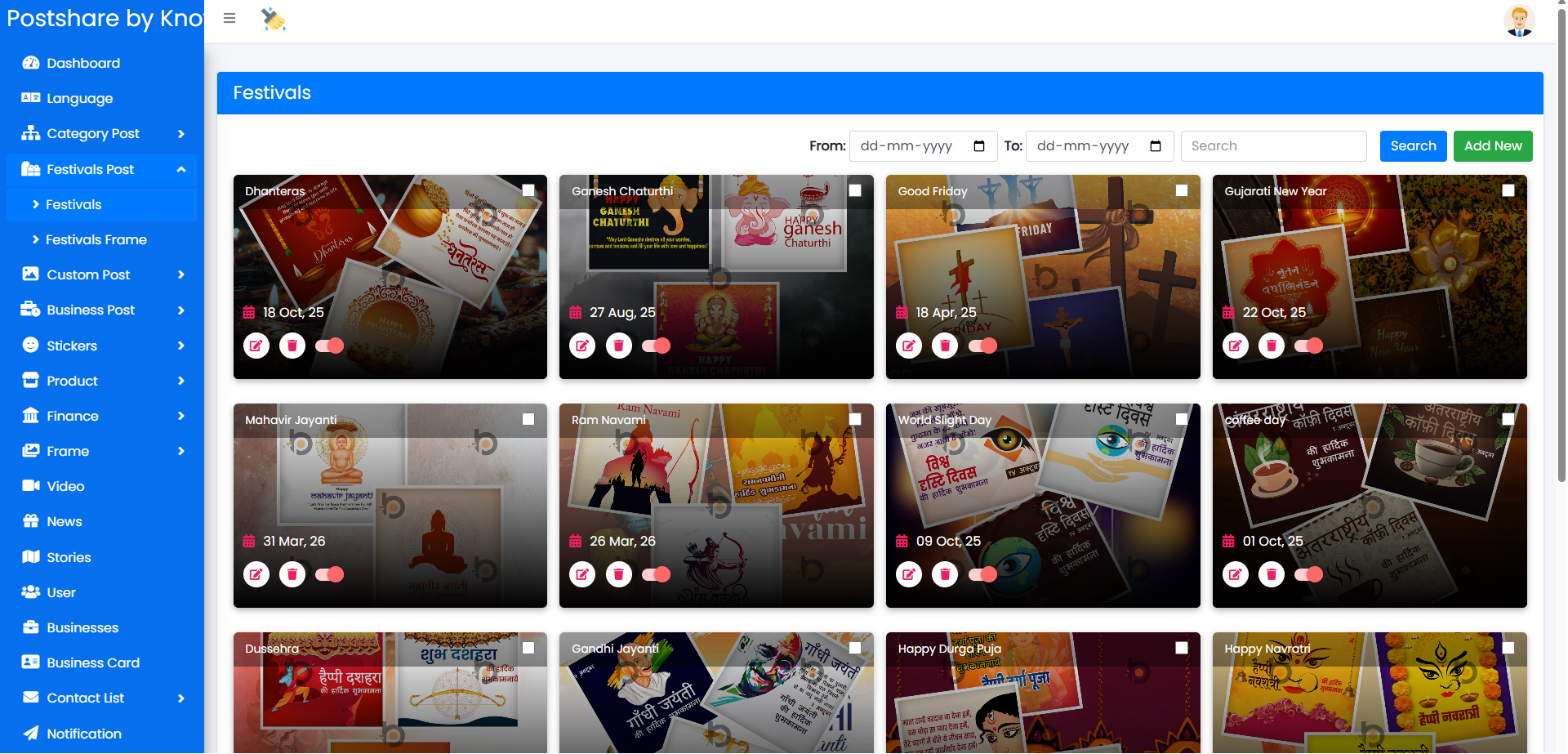Image resolution: width=1568 pixels, height=754 pixels.
Task: Toggle Dhanteras status switch
Action: pos(330,346)
